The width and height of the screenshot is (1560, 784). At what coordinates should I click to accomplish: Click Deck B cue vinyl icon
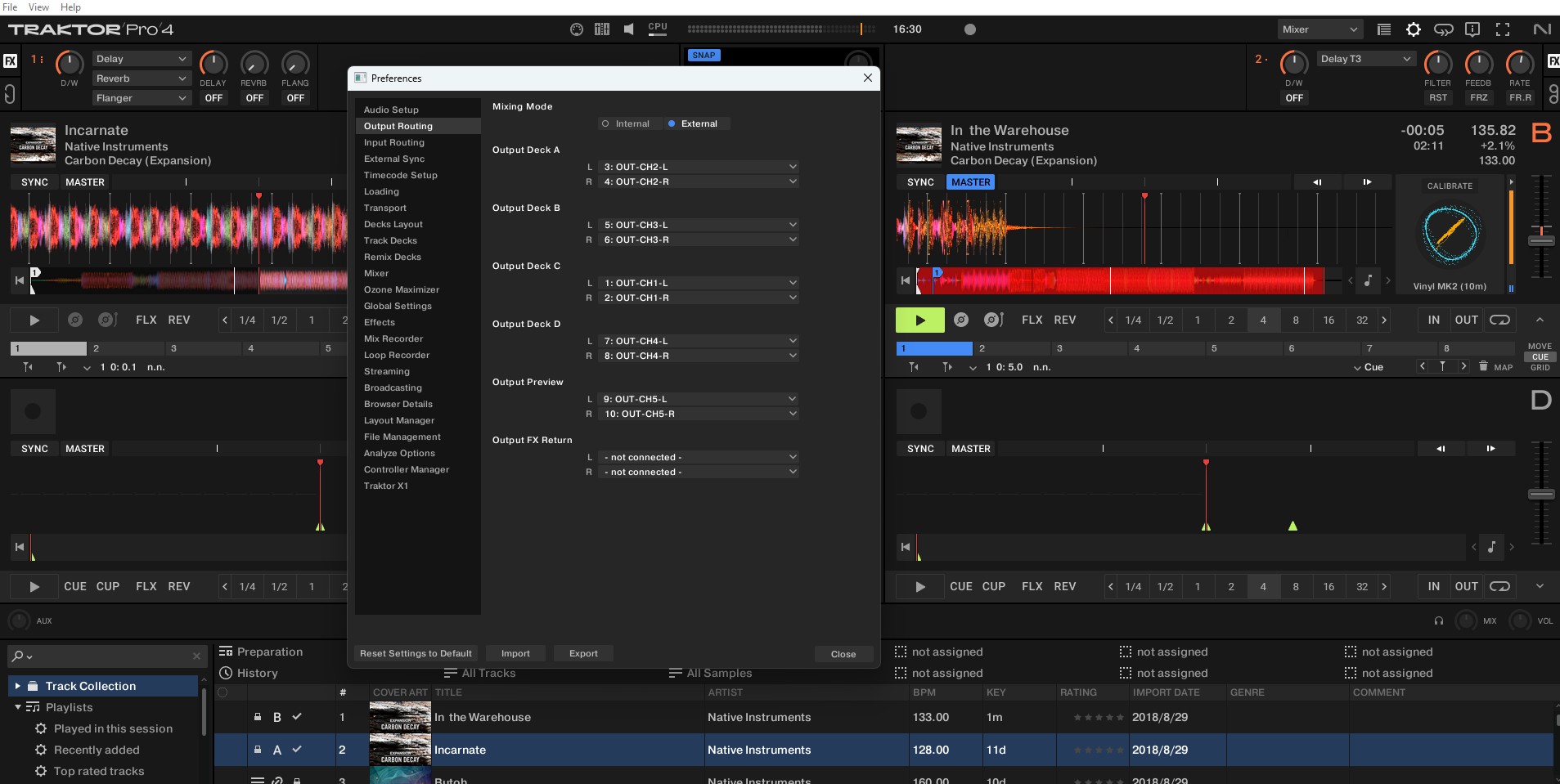point(961,320)
